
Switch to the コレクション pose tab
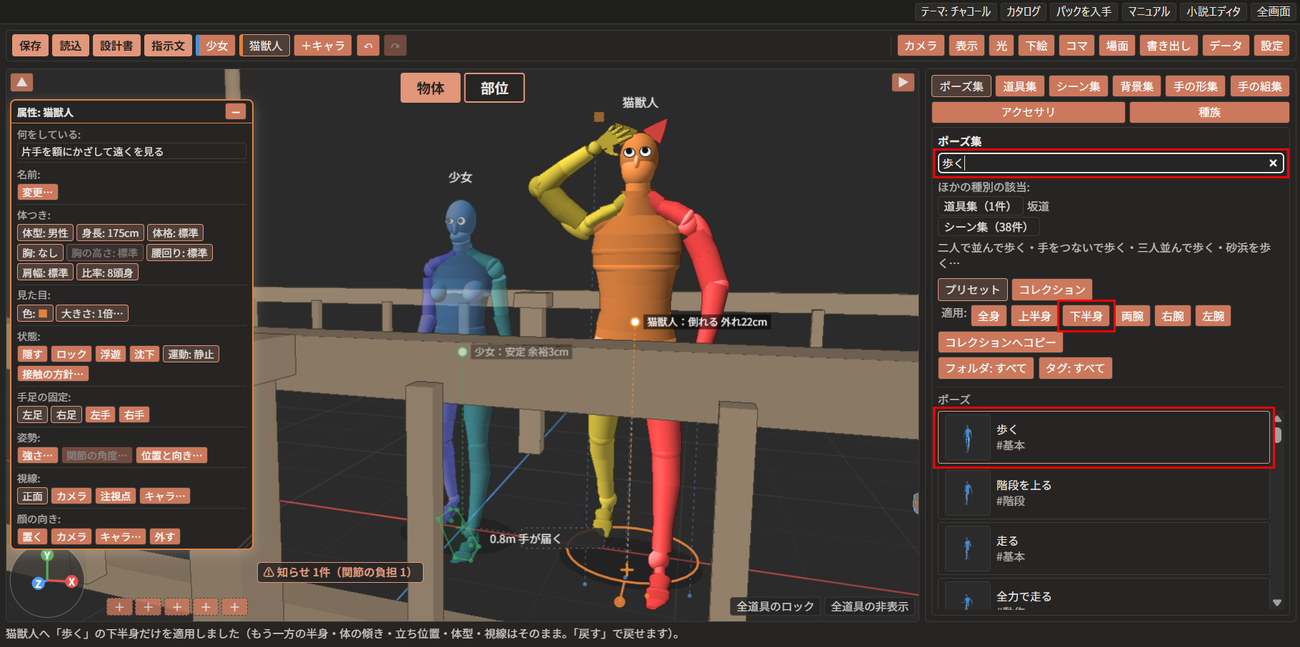click(x=1051, y=290)
